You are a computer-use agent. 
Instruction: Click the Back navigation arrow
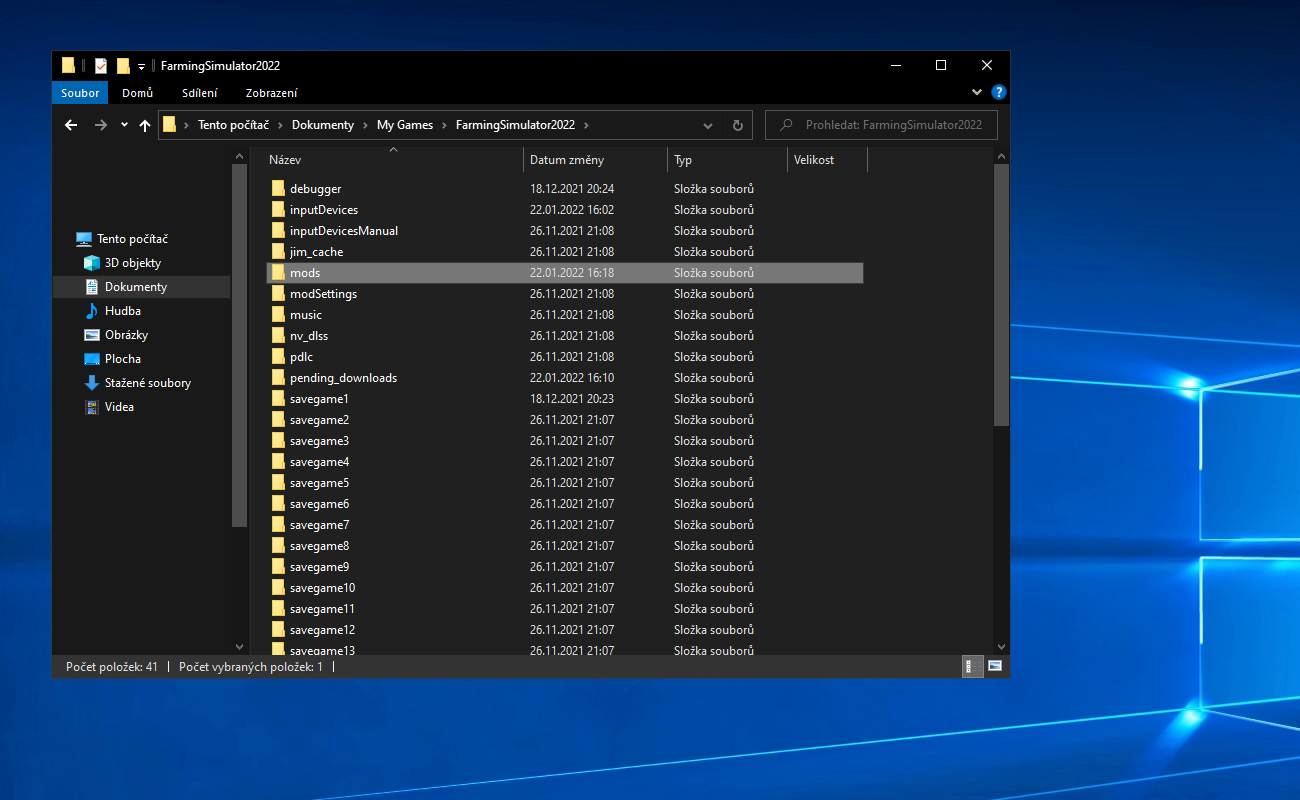(71, 125)
